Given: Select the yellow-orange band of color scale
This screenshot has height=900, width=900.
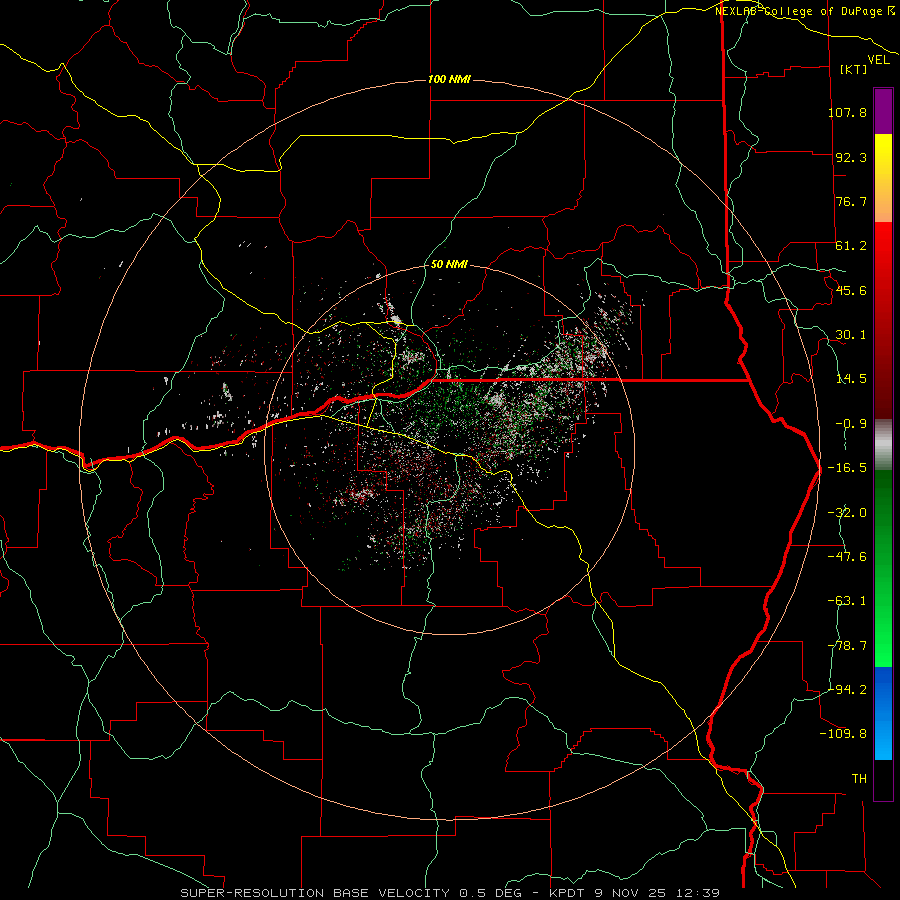Looking at the screenshot, I should [883, 178].
